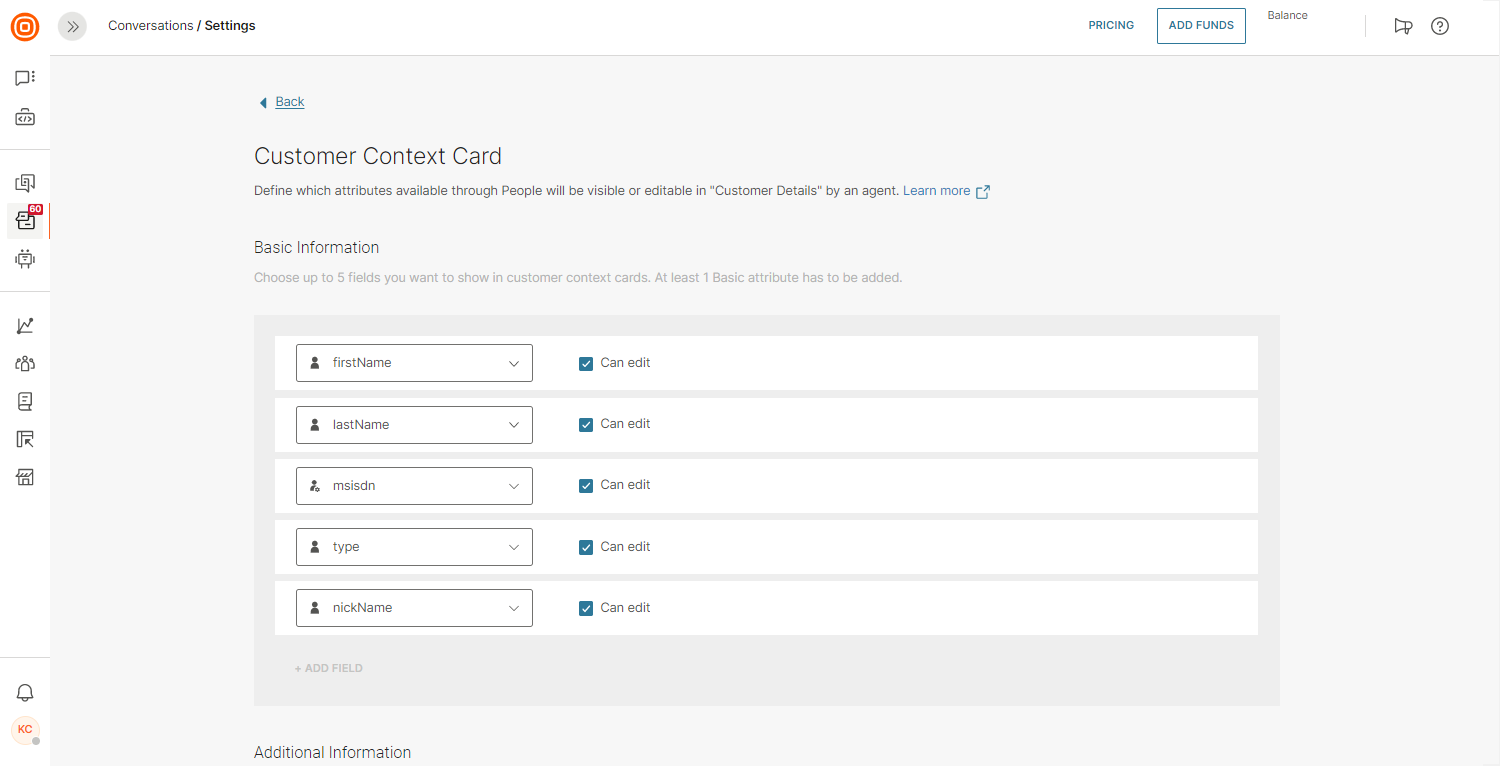Open the analytics chart icon
This screenshot has height=766, width=1500.
pyautogui.click(x=25, y=326)
